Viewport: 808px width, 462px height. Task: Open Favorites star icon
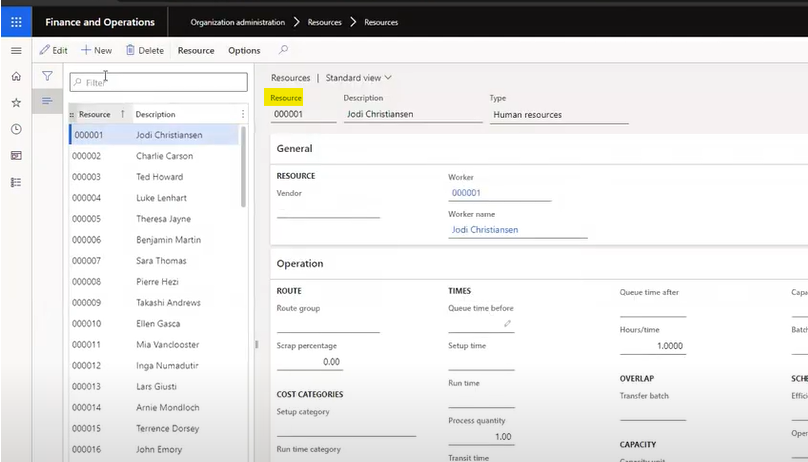point(16,102)
